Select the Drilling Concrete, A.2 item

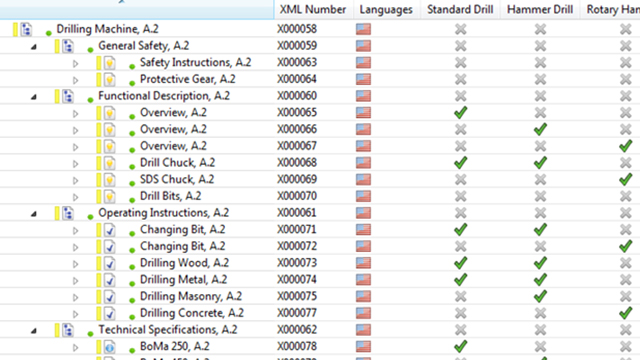click(x=192, y=313)
